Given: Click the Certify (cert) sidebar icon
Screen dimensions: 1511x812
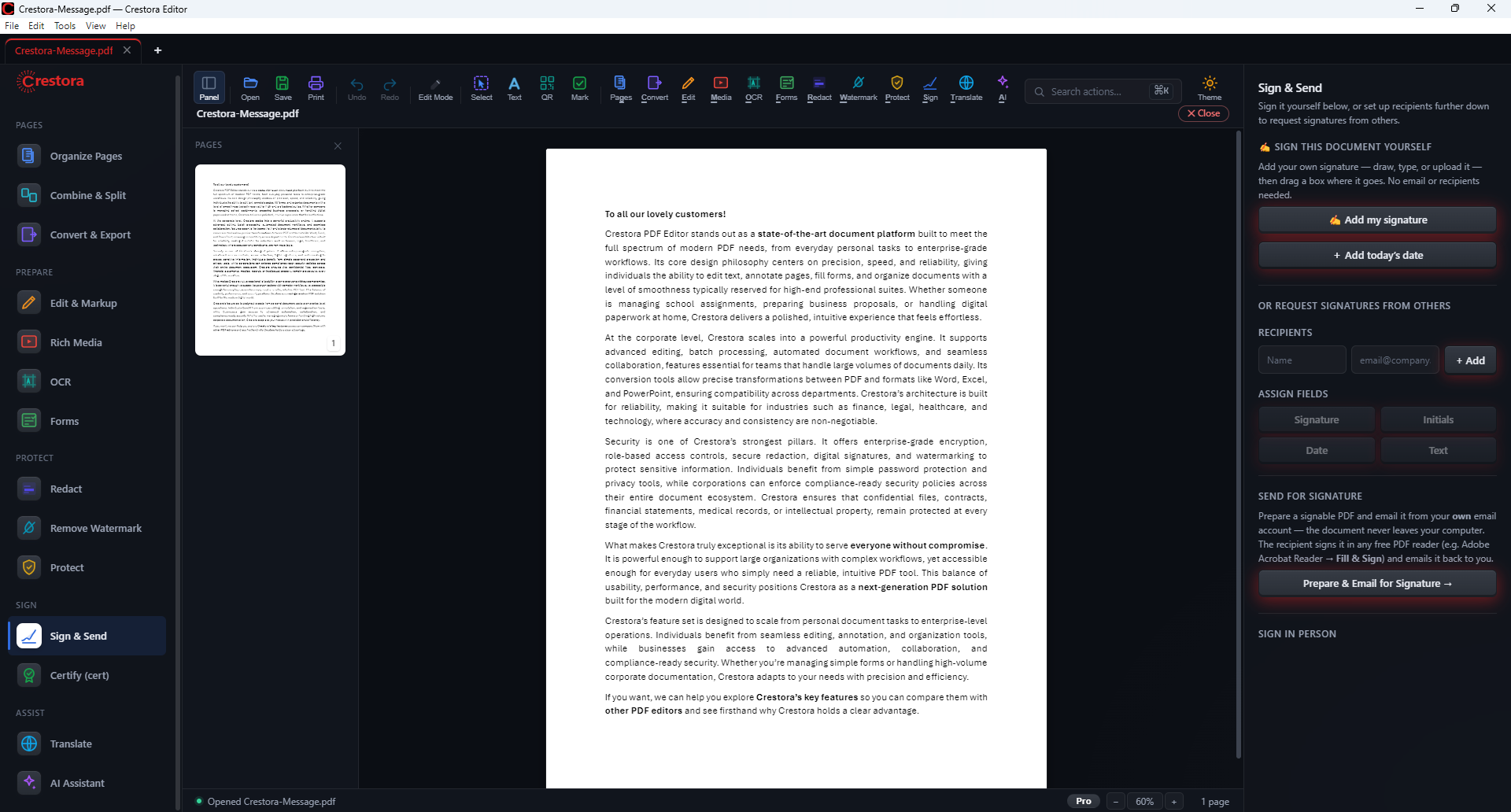Looking at the screenshot, I should point(29,675).
